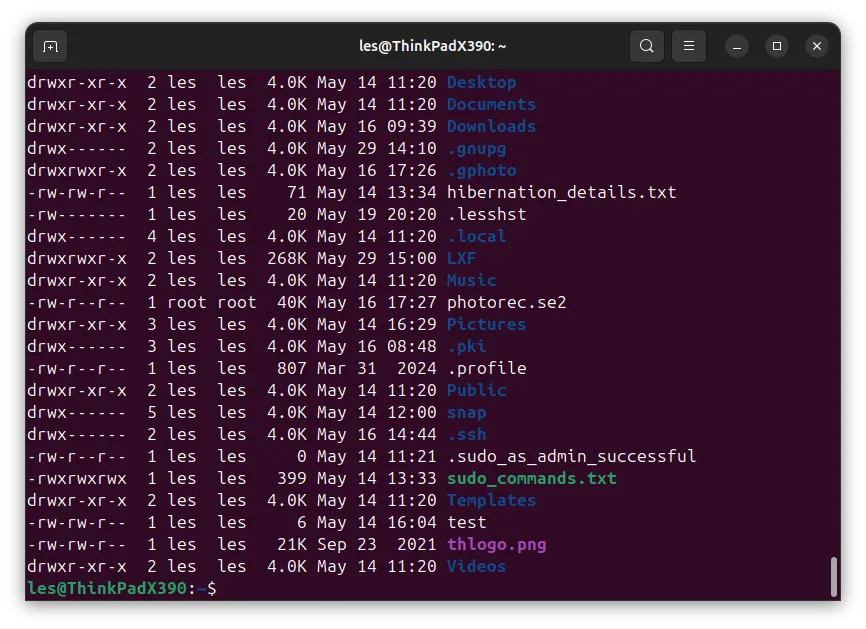This screenshot has width=866, height=629.
Task: Minimize the terminal window
Action: pos(737,46)
